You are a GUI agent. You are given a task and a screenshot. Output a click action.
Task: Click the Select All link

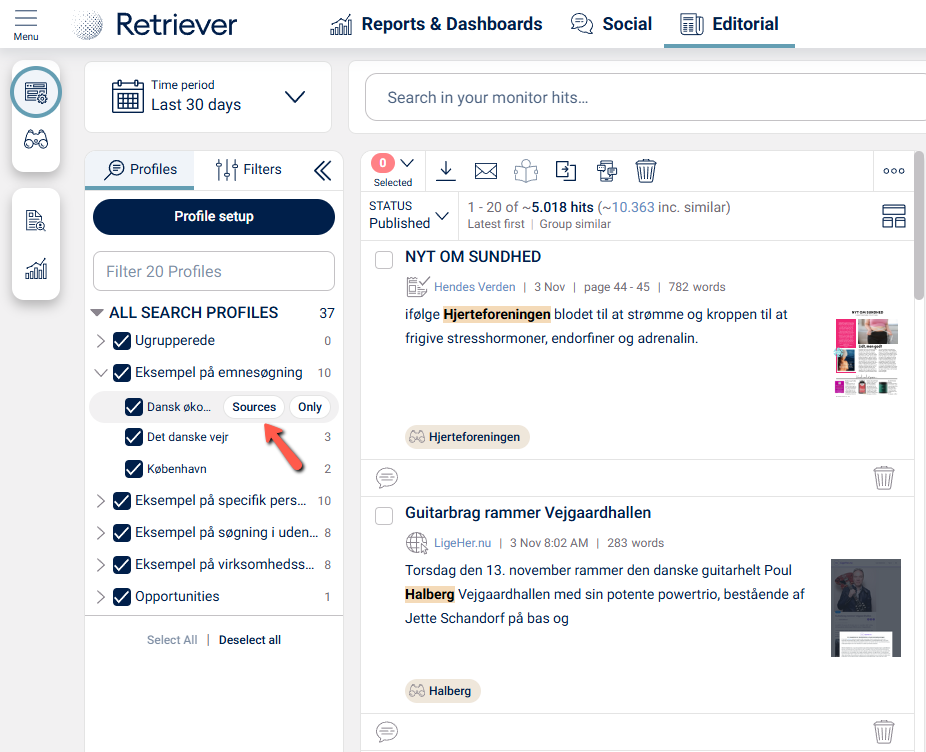pyautogui.click(x=172, y=640)
